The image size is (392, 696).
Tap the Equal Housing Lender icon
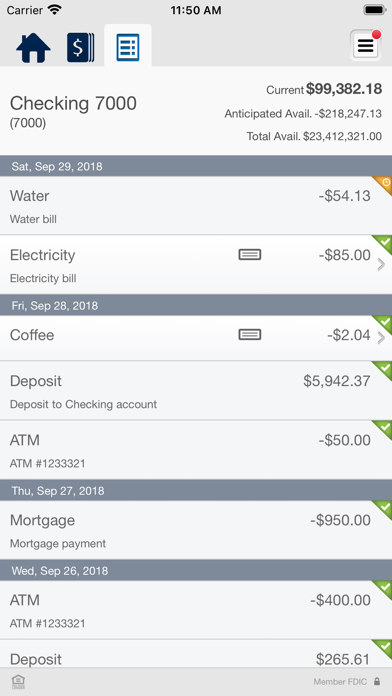point(18,681)
